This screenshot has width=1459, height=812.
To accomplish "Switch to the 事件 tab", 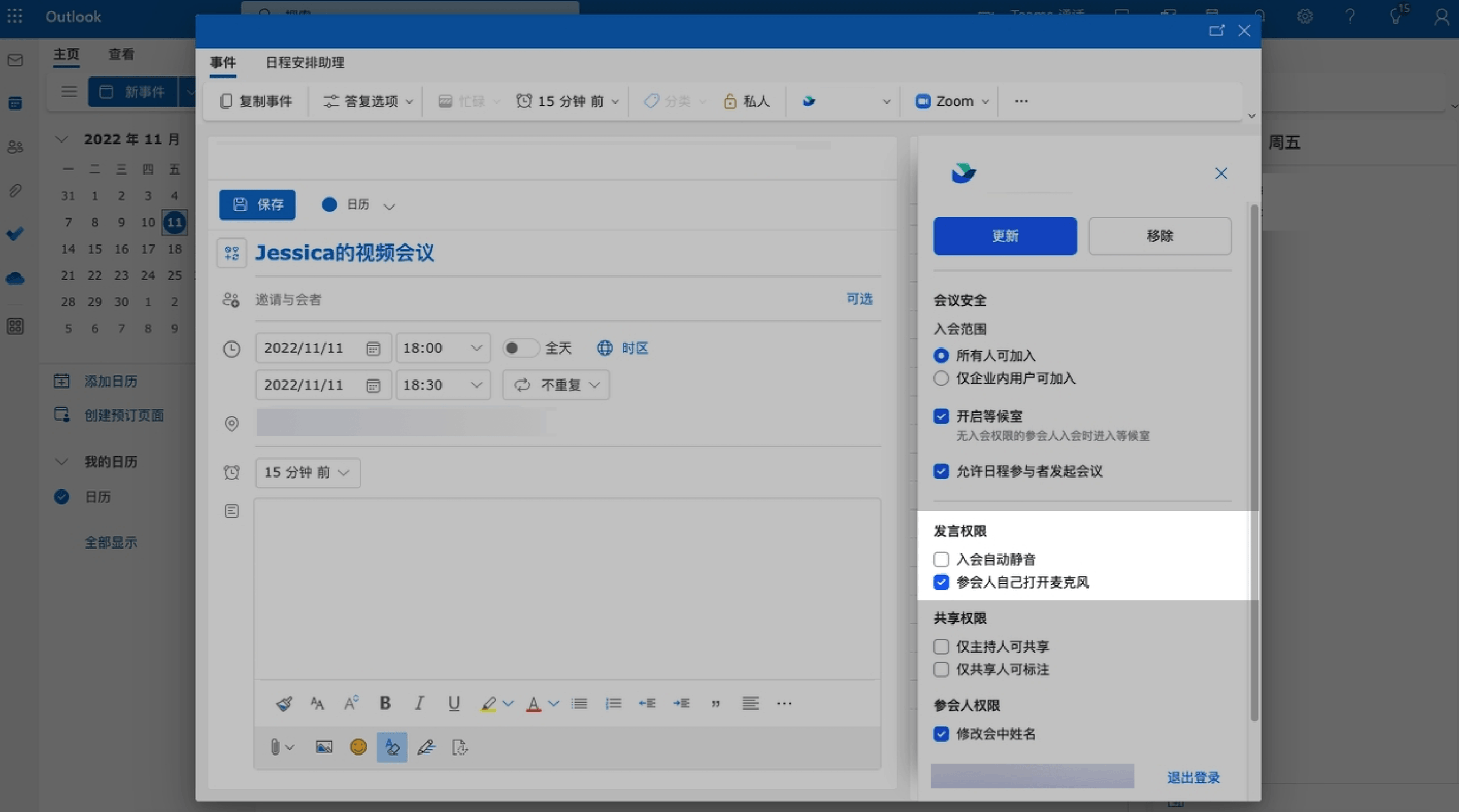I will [223, 62].
